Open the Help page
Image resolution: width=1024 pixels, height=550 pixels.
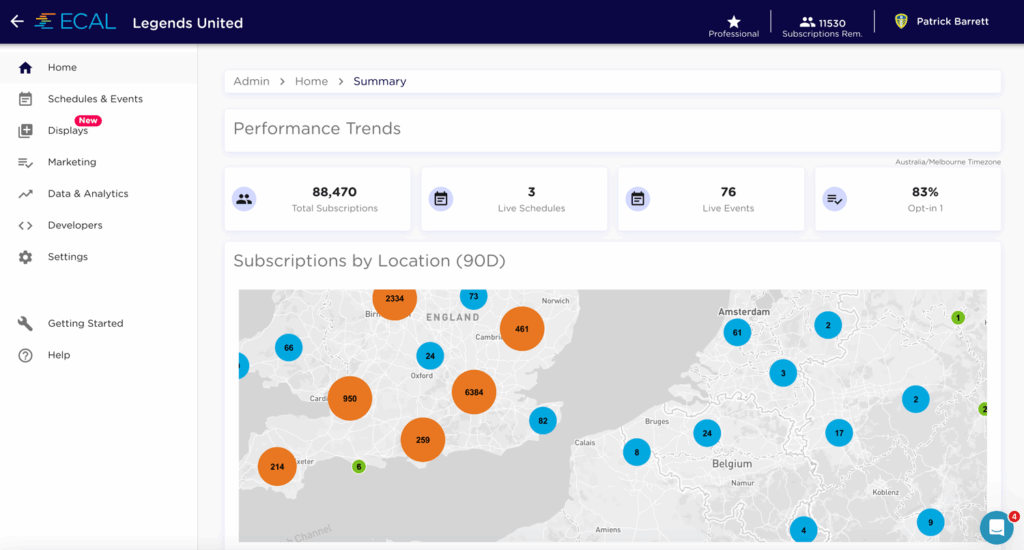point(59,355)
